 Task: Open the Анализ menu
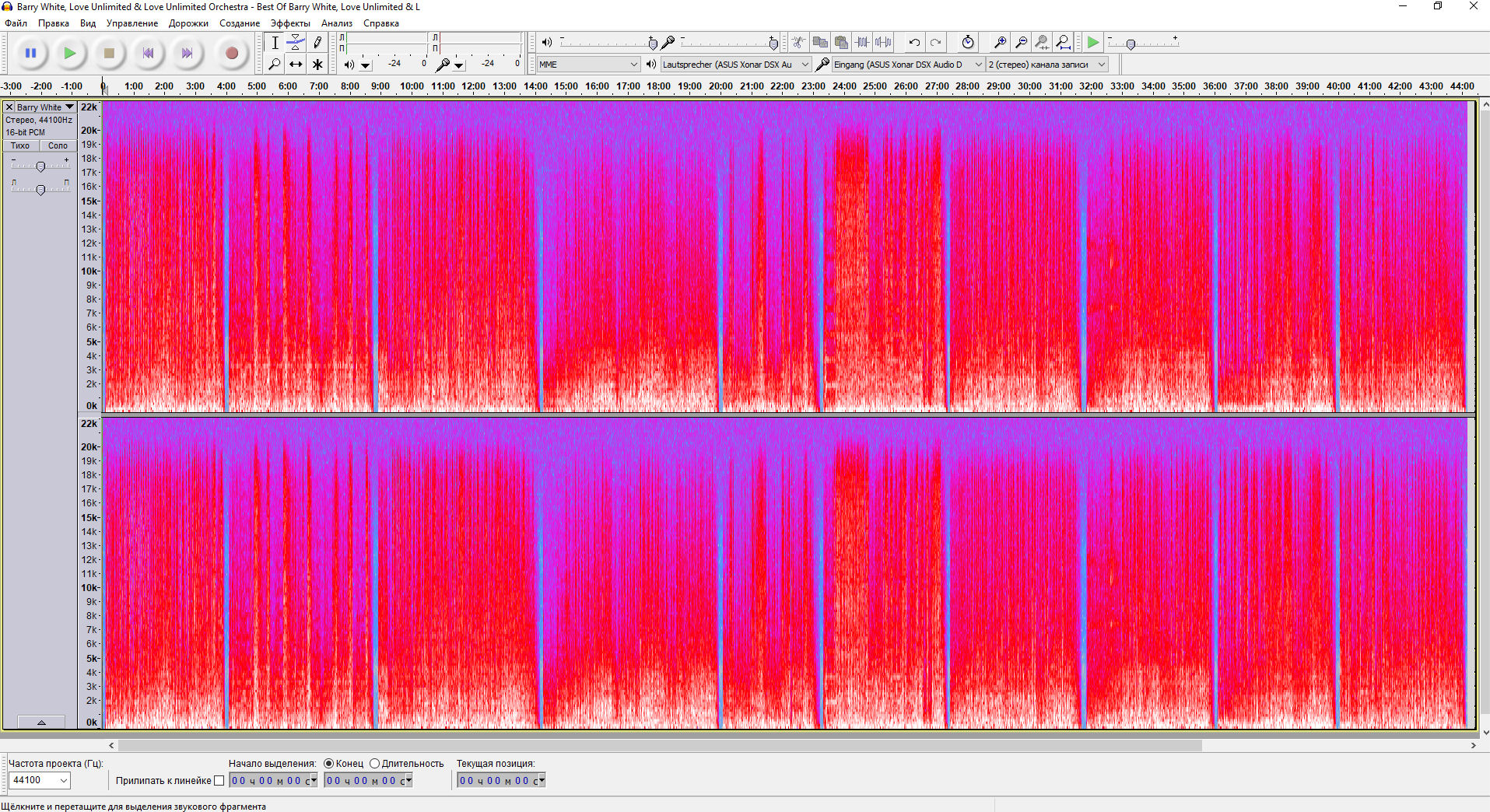pyautogui.click(x=337, y=23)
